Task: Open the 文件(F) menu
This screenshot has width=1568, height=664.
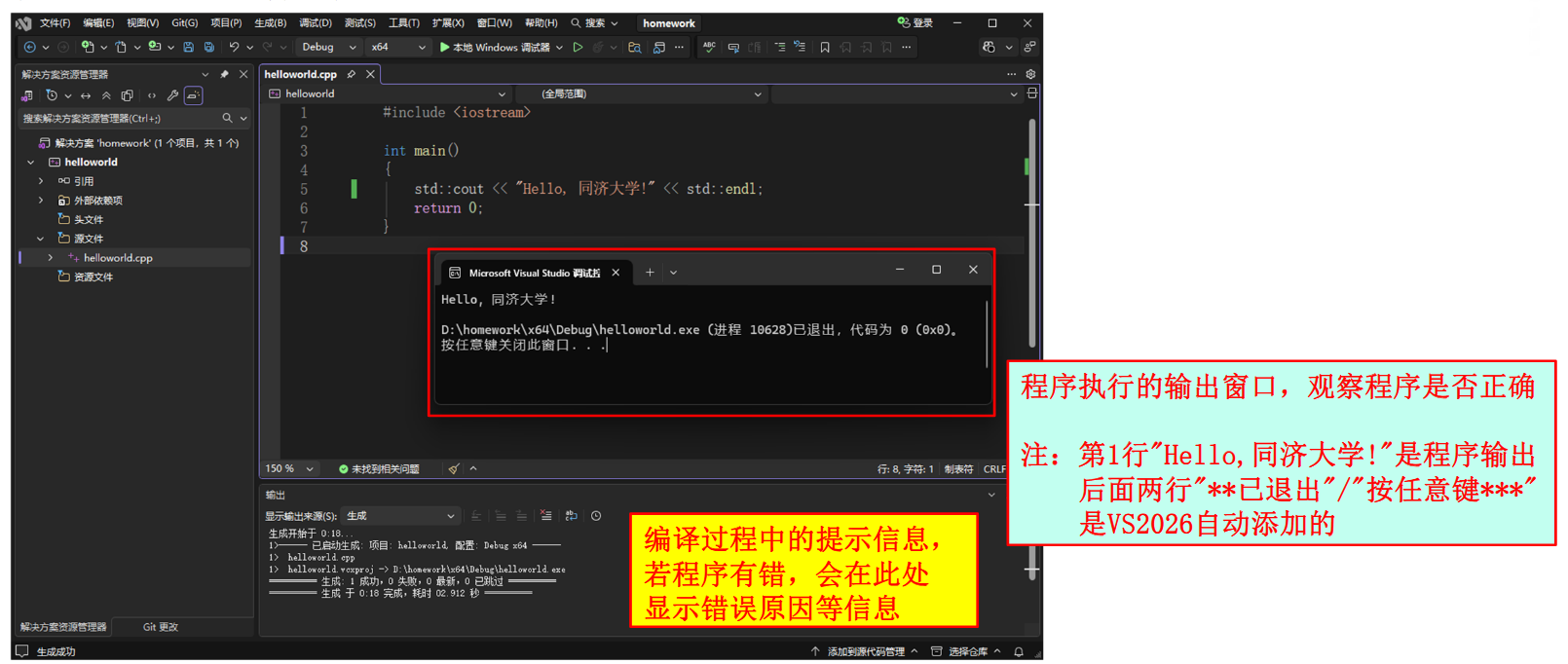Action: 55,23
